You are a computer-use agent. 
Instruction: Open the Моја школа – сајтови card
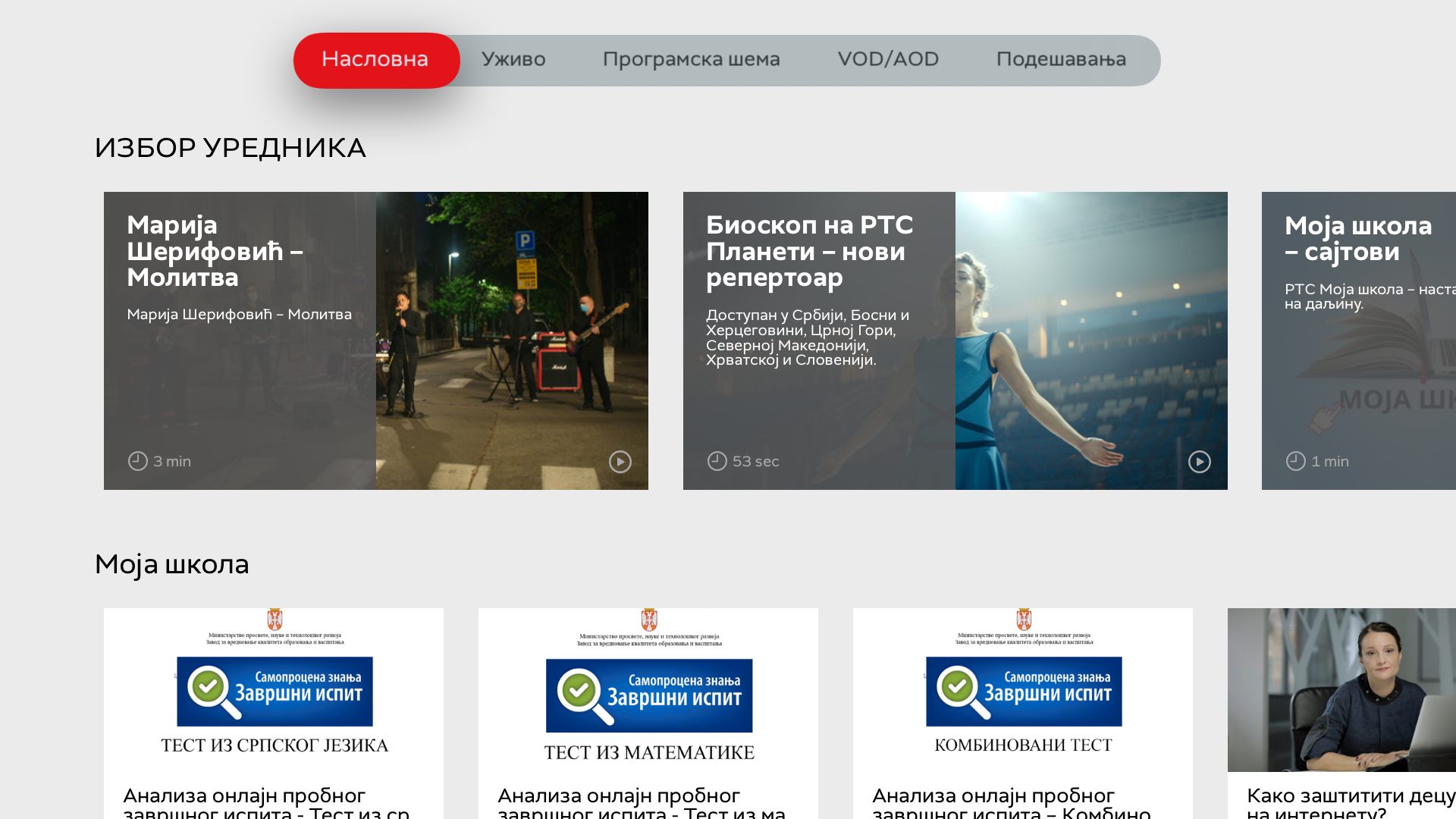tap(1359, 340)
